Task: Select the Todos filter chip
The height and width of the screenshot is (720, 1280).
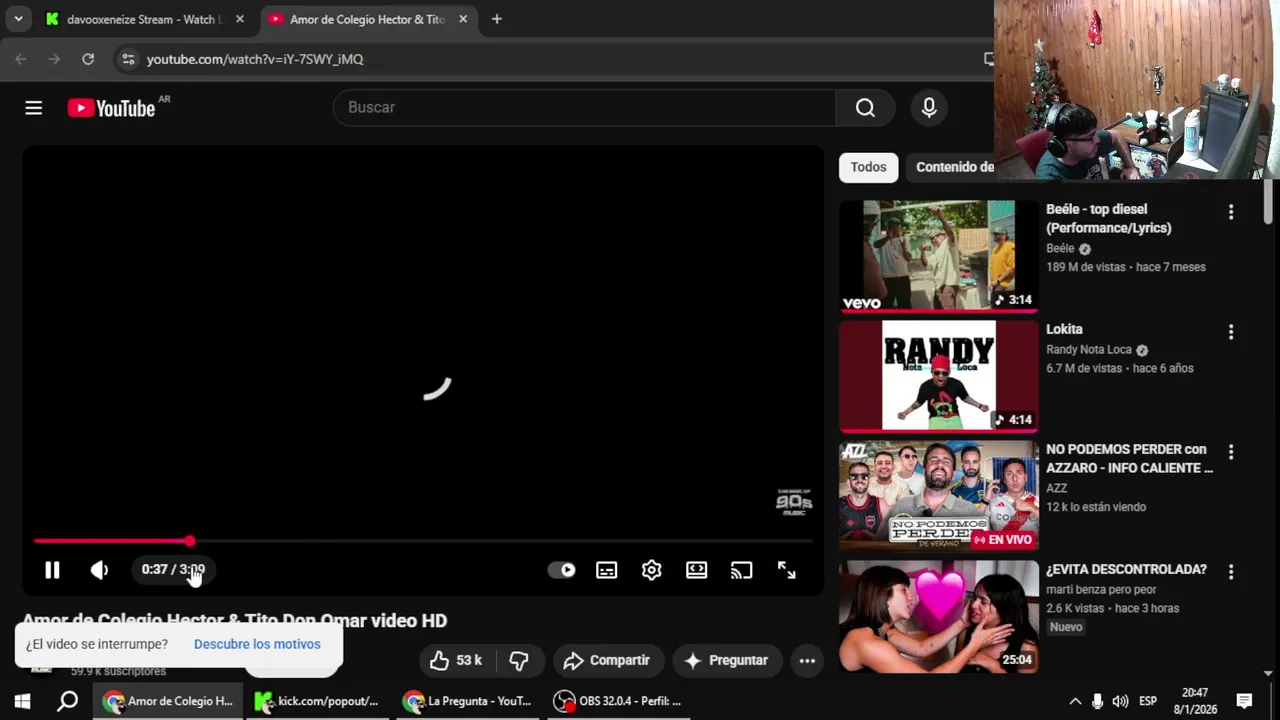Action: click(868, 167)
